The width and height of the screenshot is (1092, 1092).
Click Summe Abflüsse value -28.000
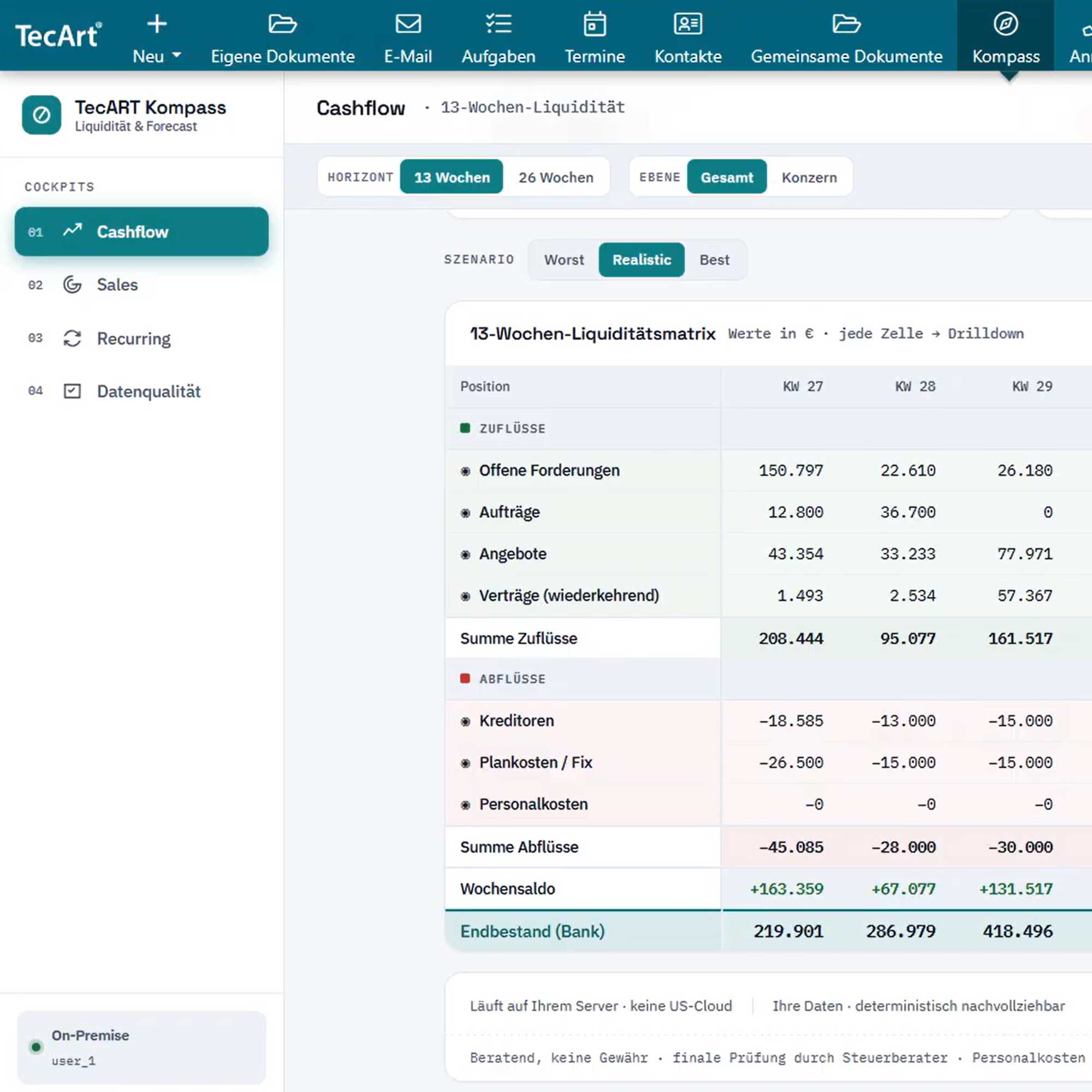[x=903, y=847]
